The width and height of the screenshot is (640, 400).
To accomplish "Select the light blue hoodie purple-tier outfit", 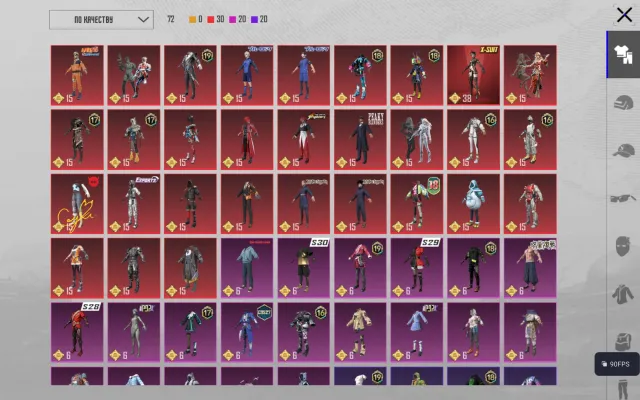I will point(247,268).
